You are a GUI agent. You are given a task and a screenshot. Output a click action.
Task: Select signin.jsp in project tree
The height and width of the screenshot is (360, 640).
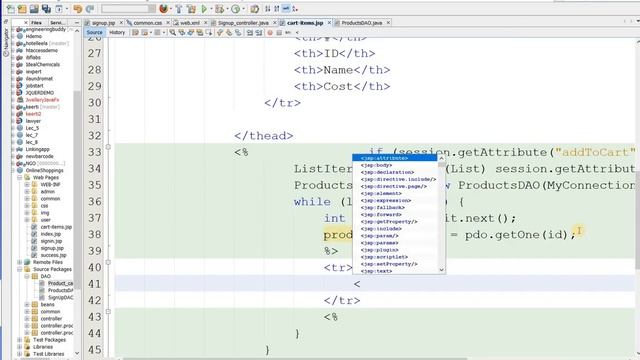pos(51,241)
